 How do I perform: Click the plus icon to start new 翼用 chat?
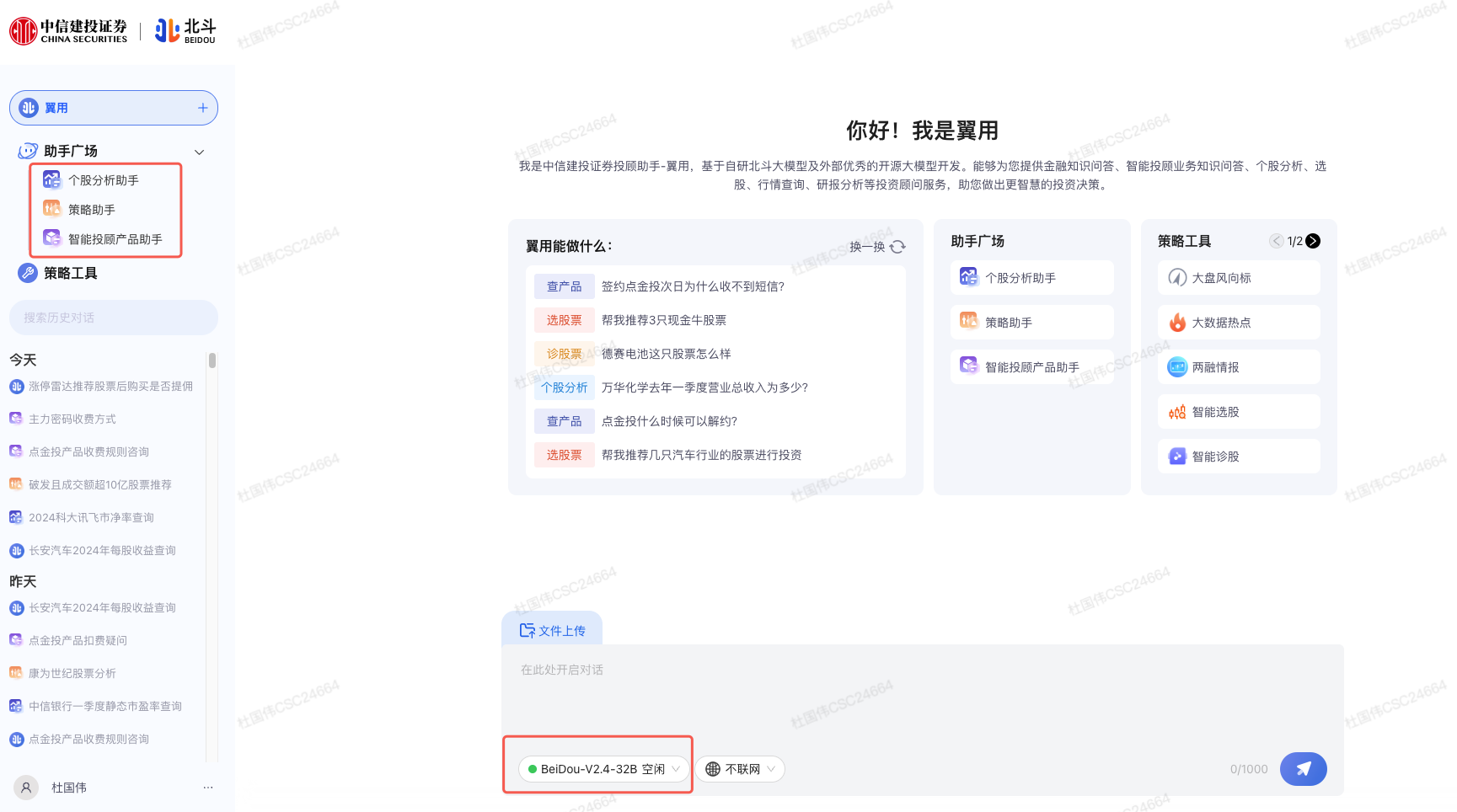(202, 108)
